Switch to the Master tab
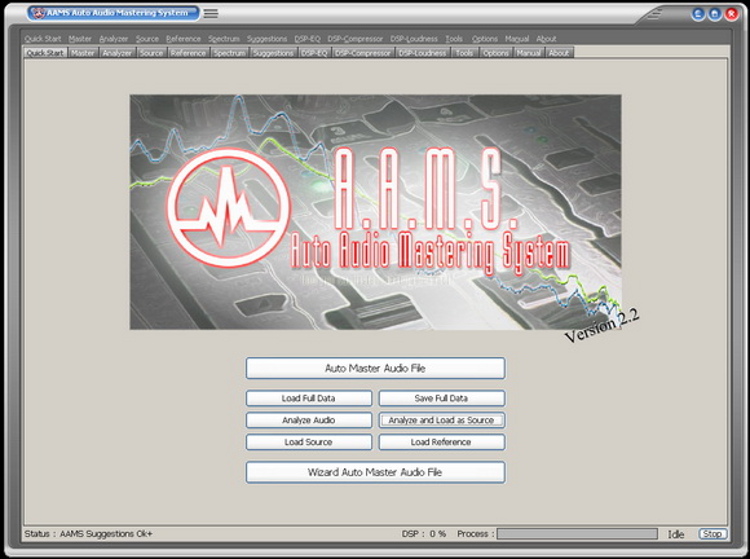This screenshot has width=750, height=559. pyautogui.click(x=83, y=53)
